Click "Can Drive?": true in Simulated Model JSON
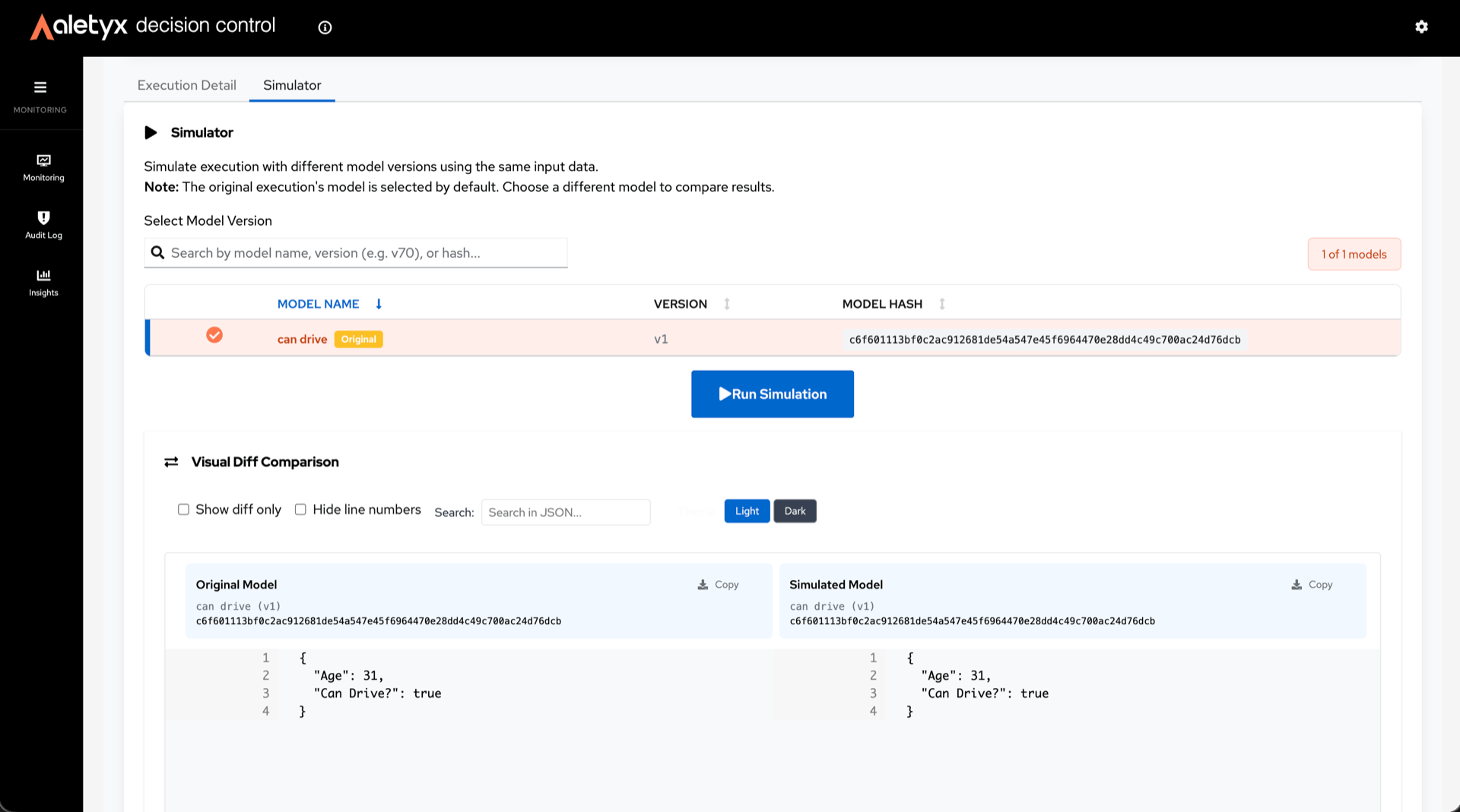This screenshot has width=1460, height=812. pos(985,693)
